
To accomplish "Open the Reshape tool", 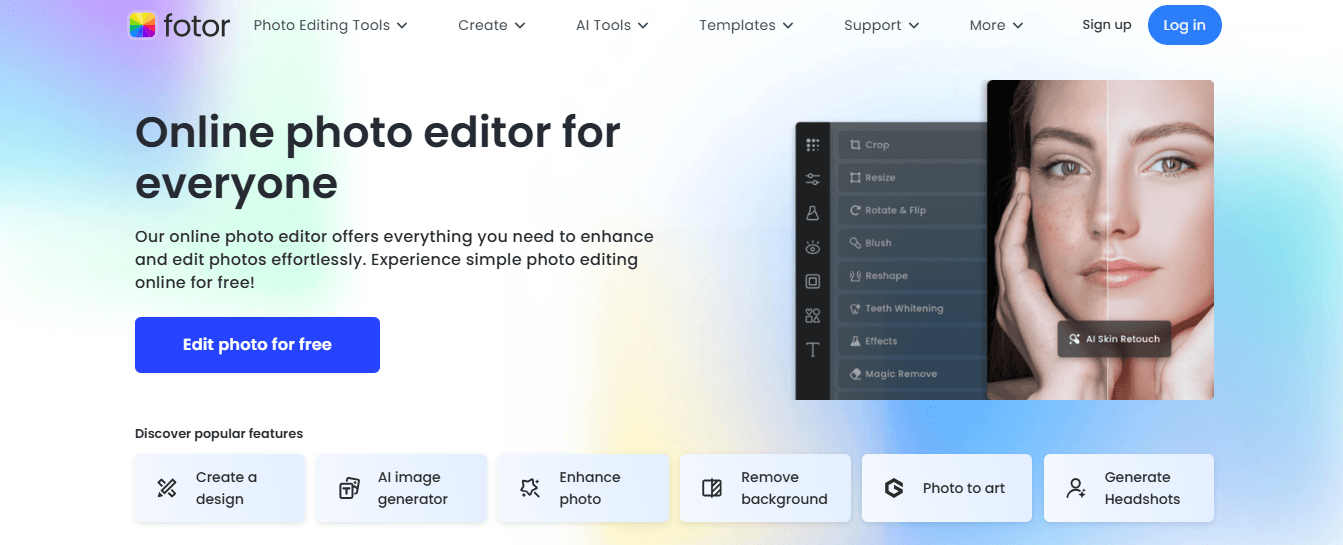I will point(912,276).
